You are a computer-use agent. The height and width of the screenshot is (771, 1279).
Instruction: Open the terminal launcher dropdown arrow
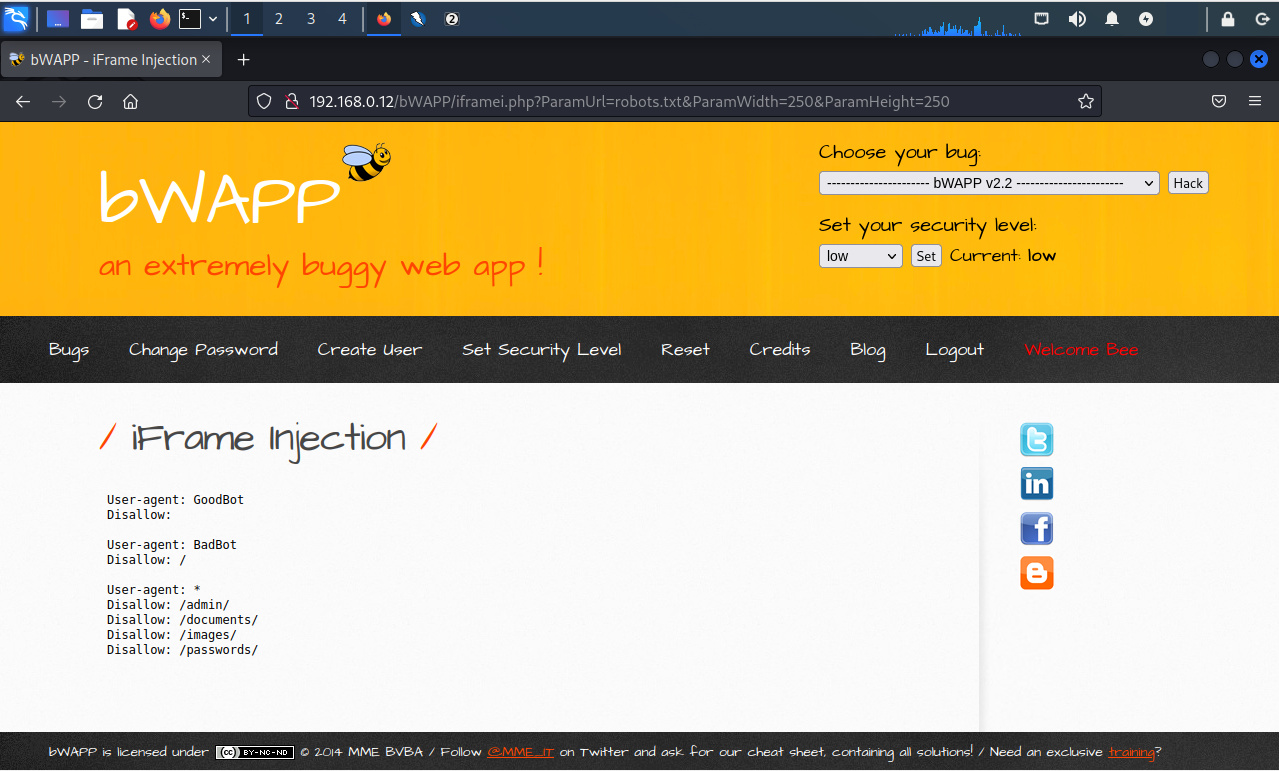(x=213, y=19)
